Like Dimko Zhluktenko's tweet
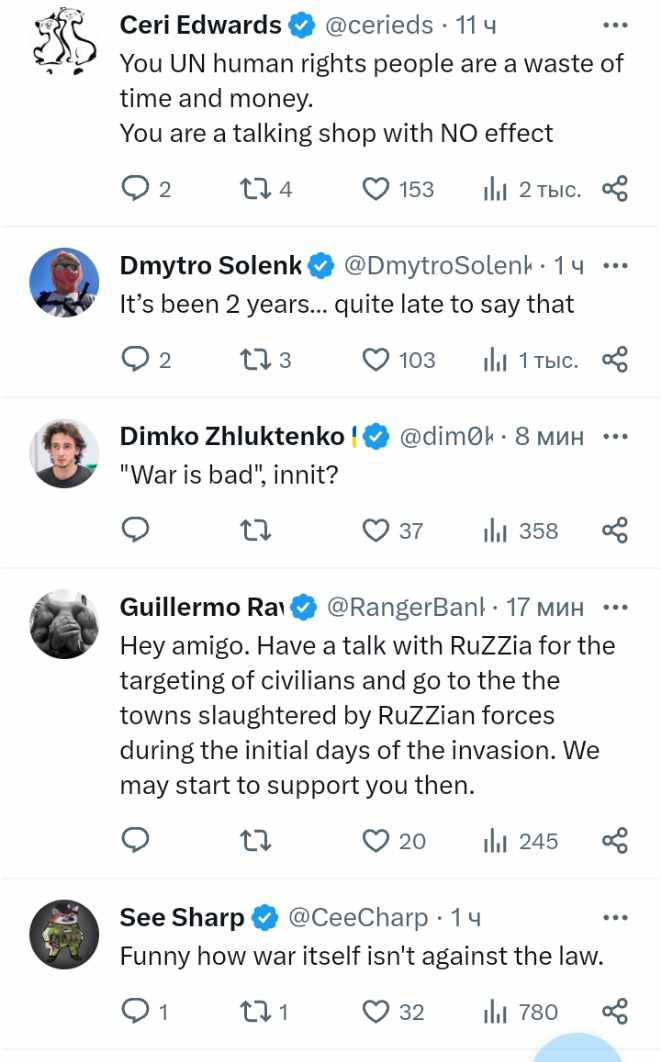 point(376,530)
